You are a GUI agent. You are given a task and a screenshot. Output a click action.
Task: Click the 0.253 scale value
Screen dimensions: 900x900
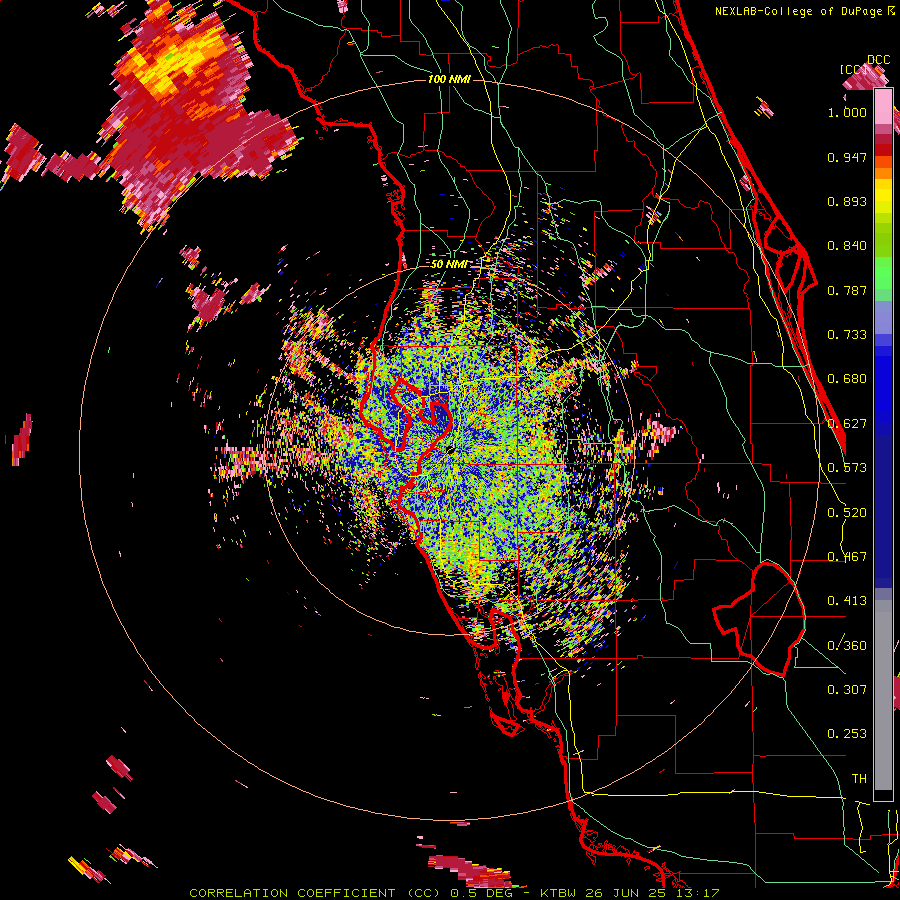(x=847, y=734)
